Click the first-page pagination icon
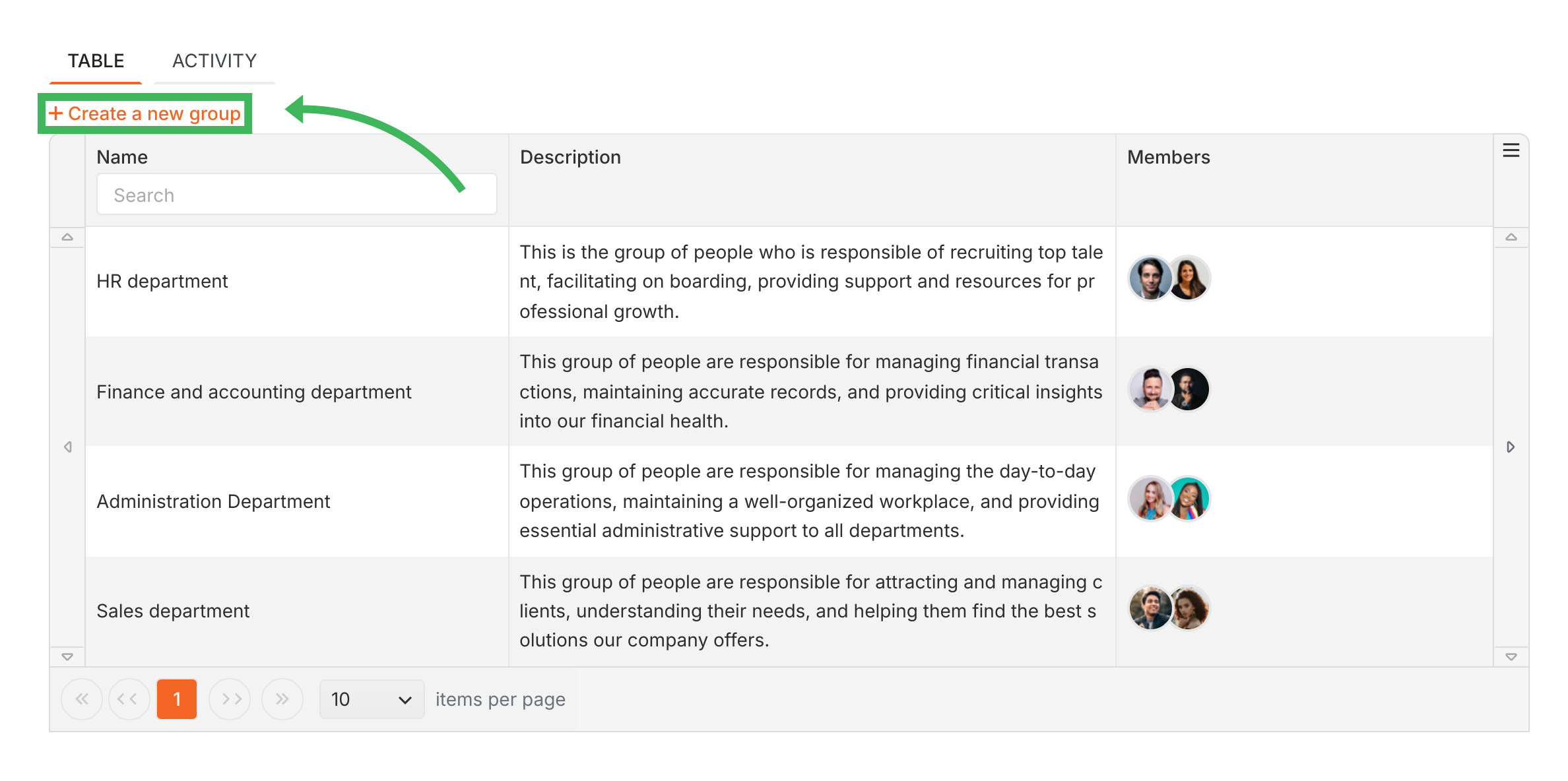 pos(82,699)
